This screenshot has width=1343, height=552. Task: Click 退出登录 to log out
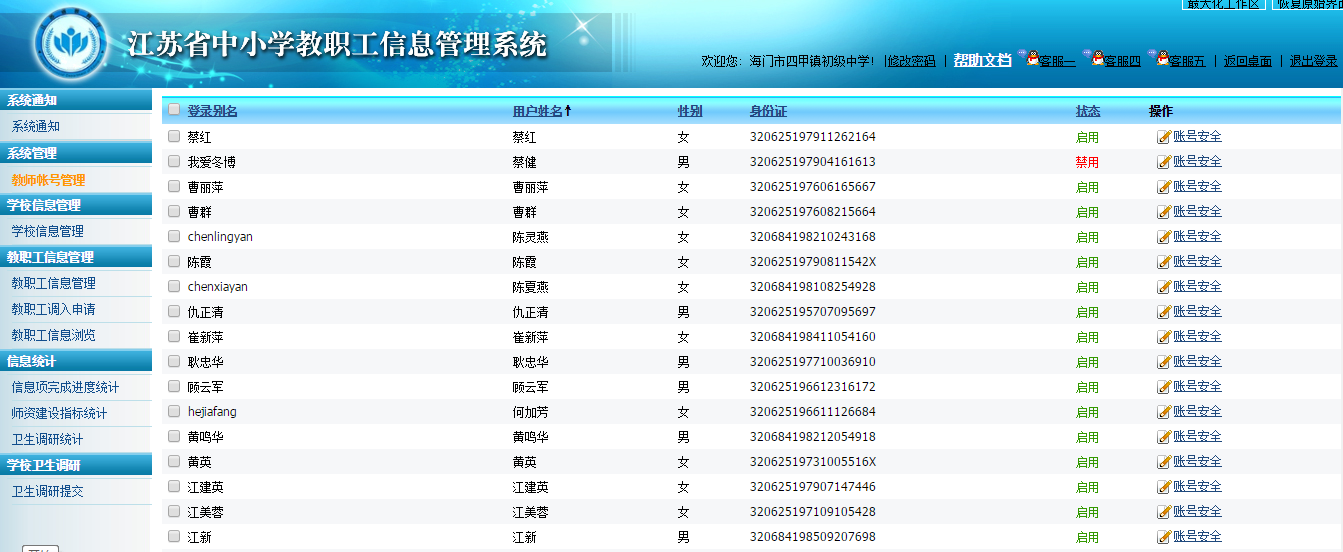(x=1313, y=61)
